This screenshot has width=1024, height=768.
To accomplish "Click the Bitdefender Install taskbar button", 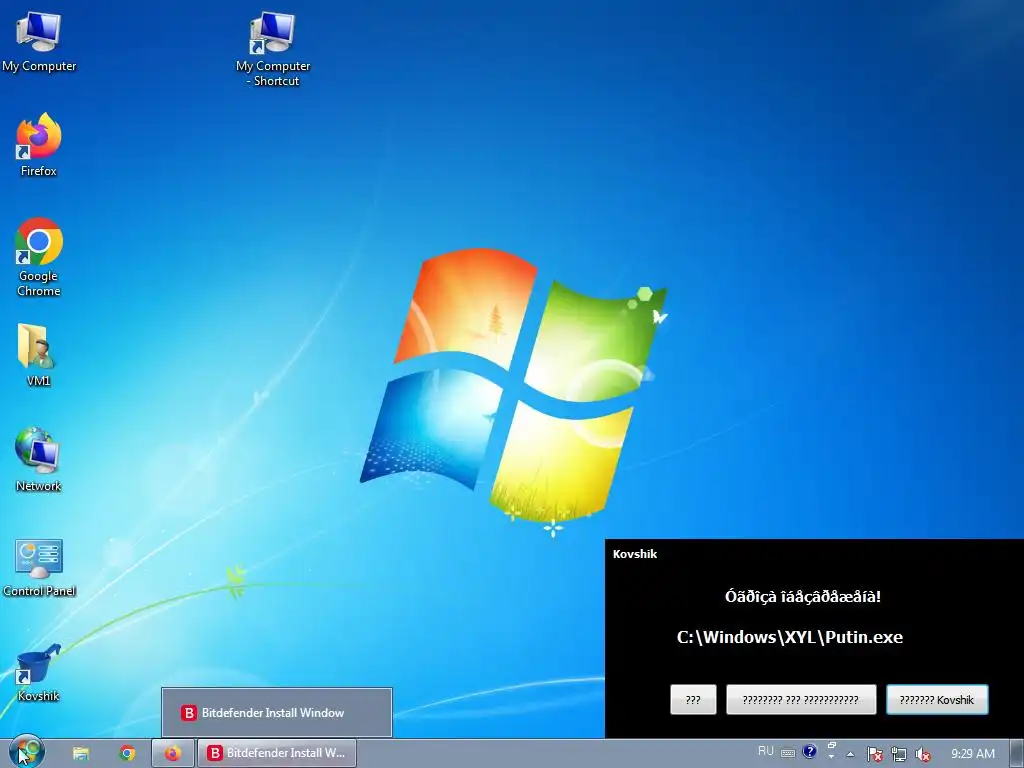I will point(277,754).
